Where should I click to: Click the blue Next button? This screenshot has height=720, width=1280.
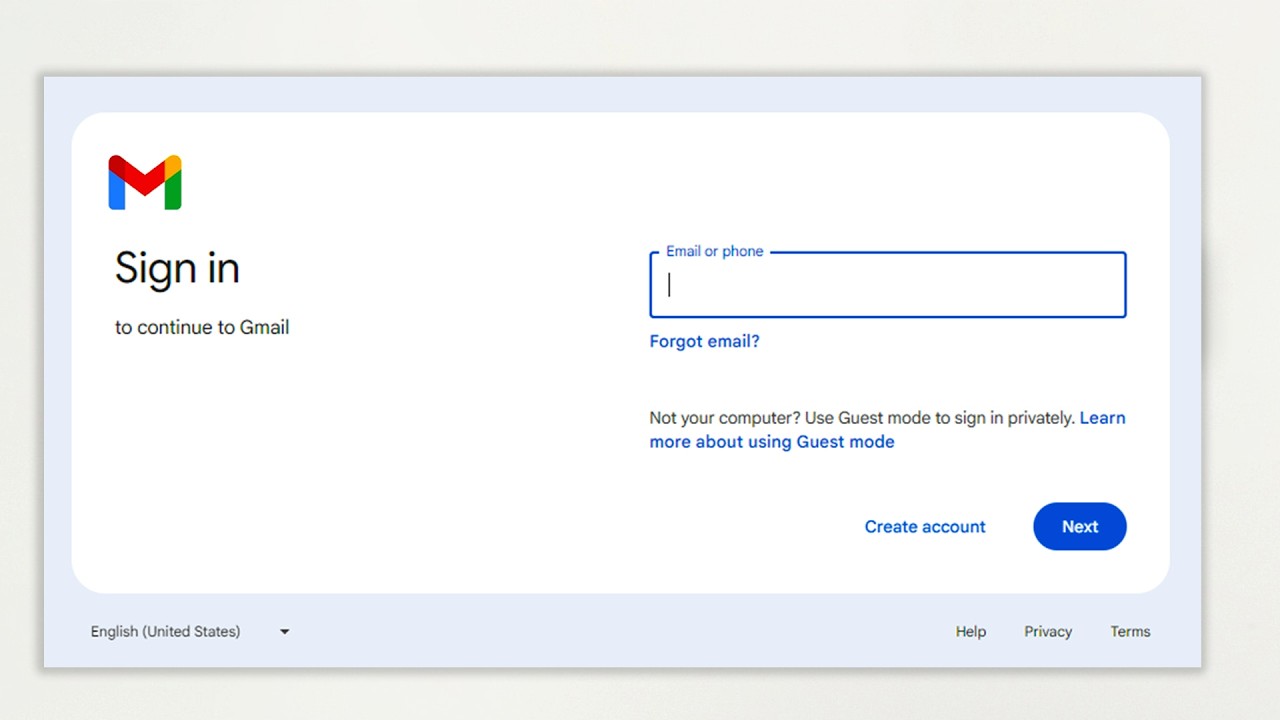1080,527
